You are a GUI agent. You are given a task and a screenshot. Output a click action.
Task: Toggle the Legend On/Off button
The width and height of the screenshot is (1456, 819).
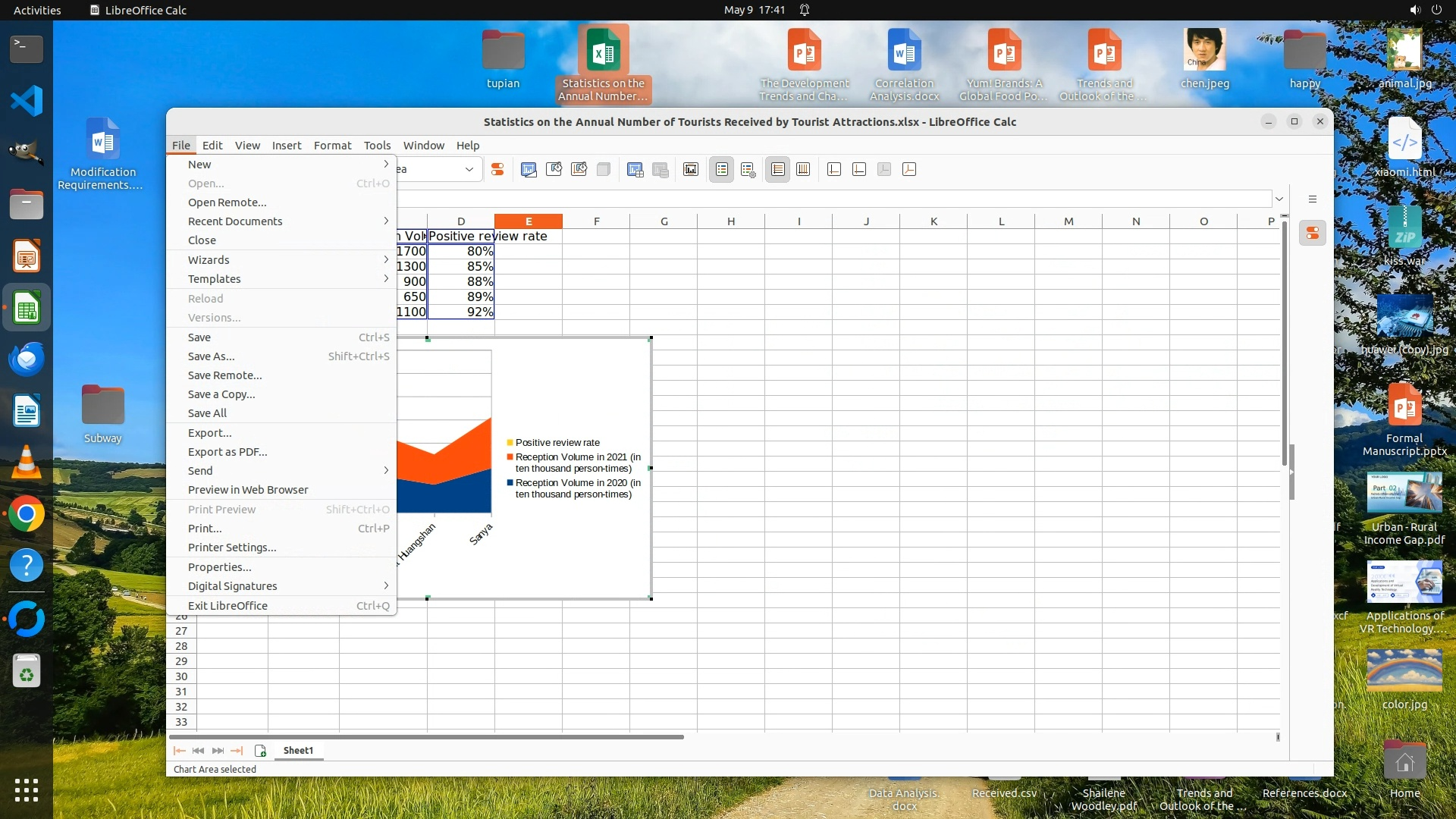click(721, 170)
